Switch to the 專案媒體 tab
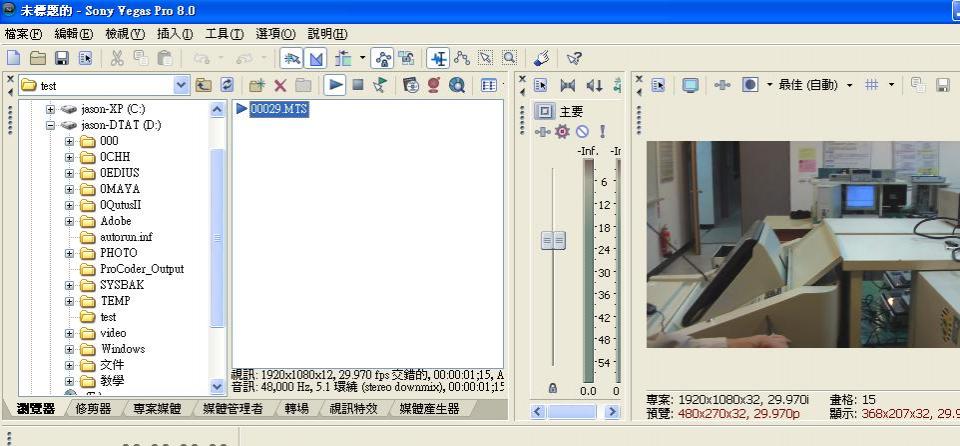The height and width of the screenshot is (446, 960). pos(157,409)
